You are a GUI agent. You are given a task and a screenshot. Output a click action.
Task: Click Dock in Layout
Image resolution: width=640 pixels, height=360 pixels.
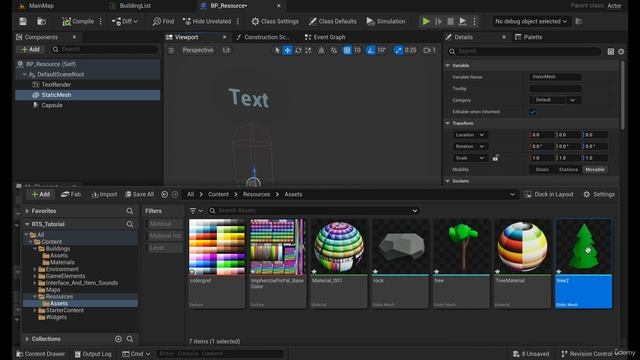pyautogui.click(x=549, y=194)
